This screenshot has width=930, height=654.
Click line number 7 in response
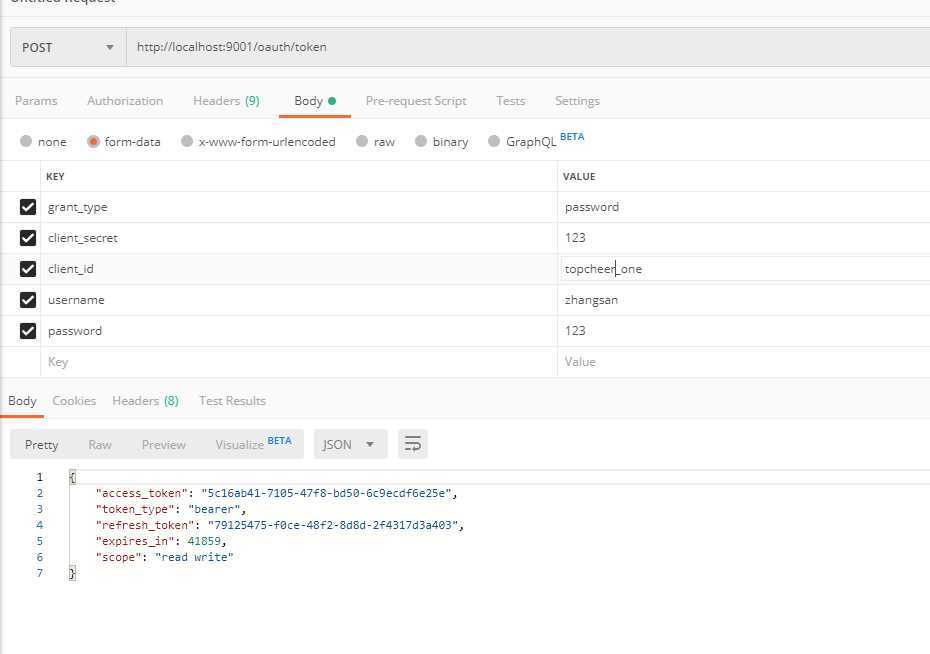pos(40,573)
